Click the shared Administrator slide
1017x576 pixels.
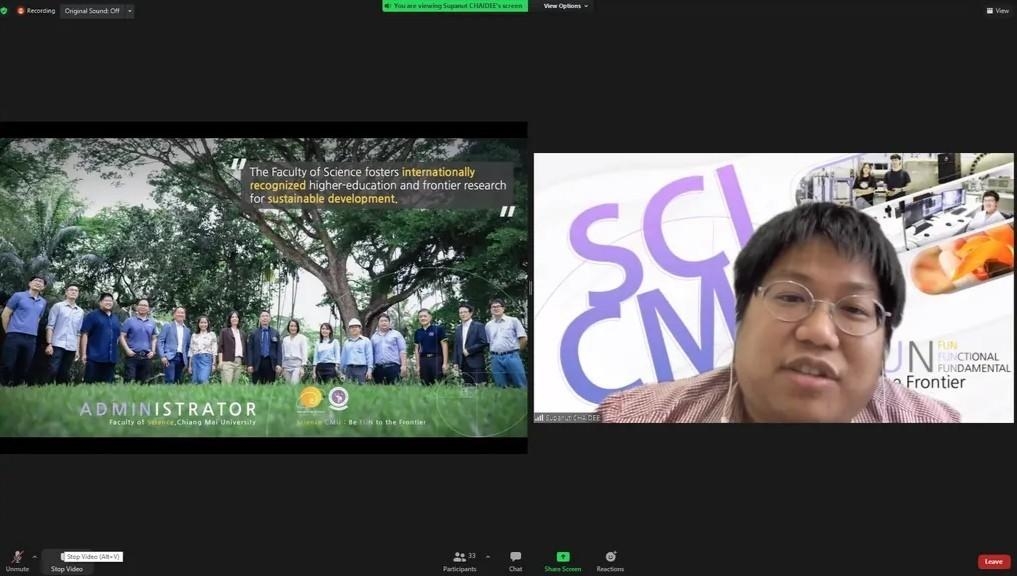263,287
